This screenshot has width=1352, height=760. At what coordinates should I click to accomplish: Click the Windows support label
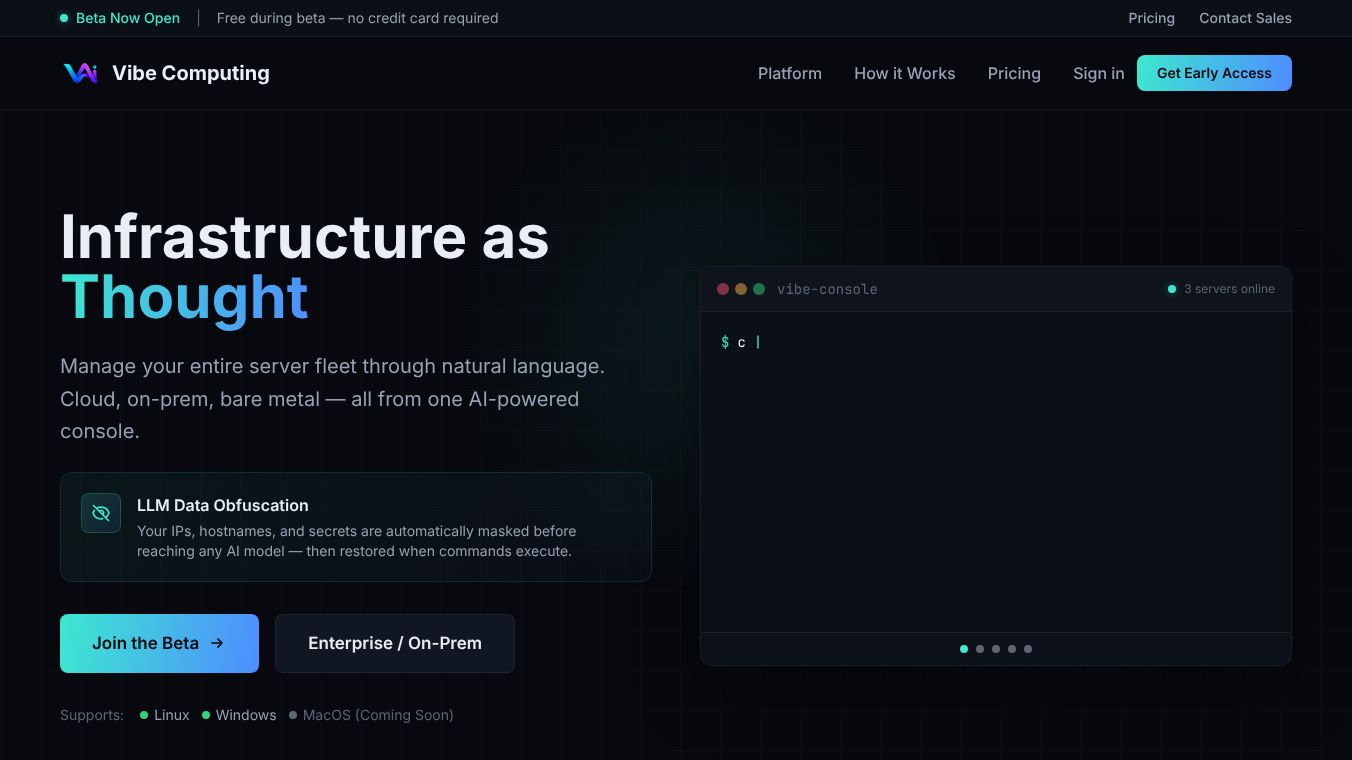[246, 715]
